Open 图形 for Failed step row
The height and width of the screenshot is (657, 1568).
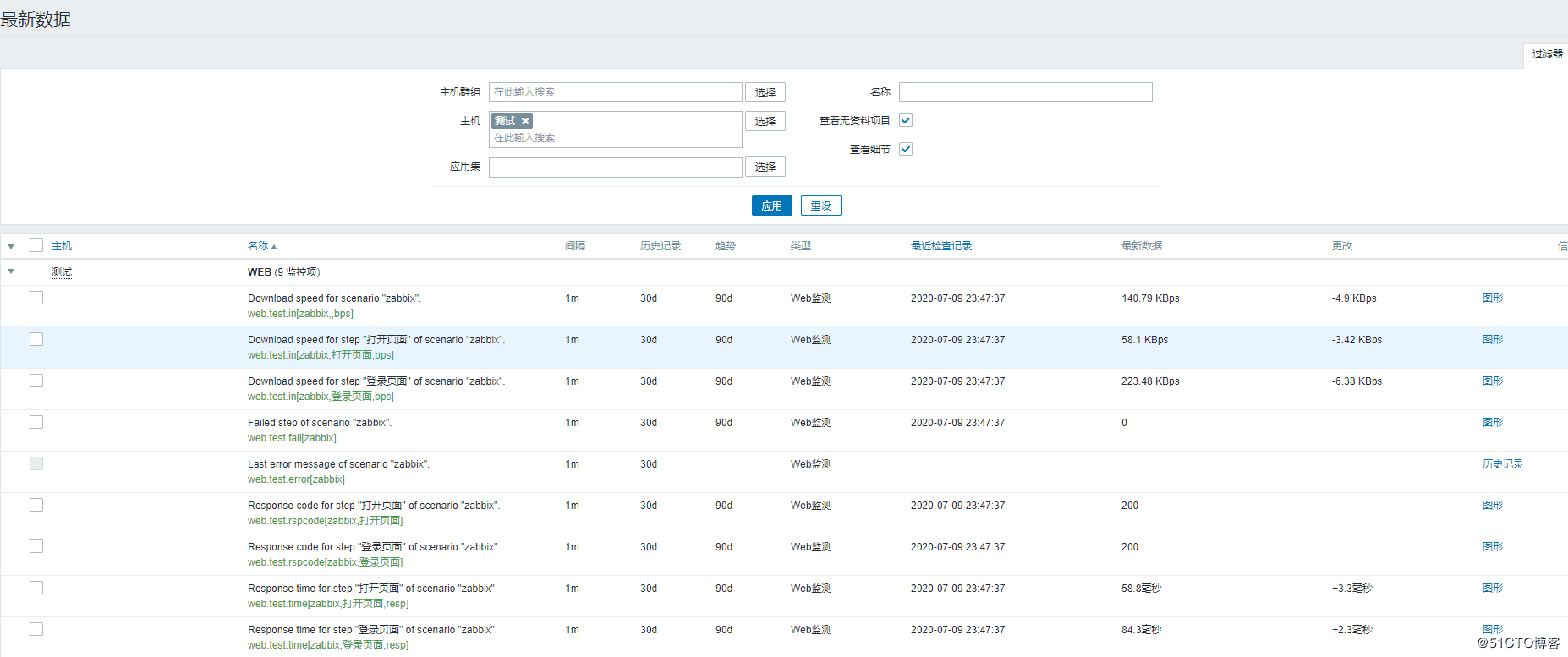click(1493, 422)
